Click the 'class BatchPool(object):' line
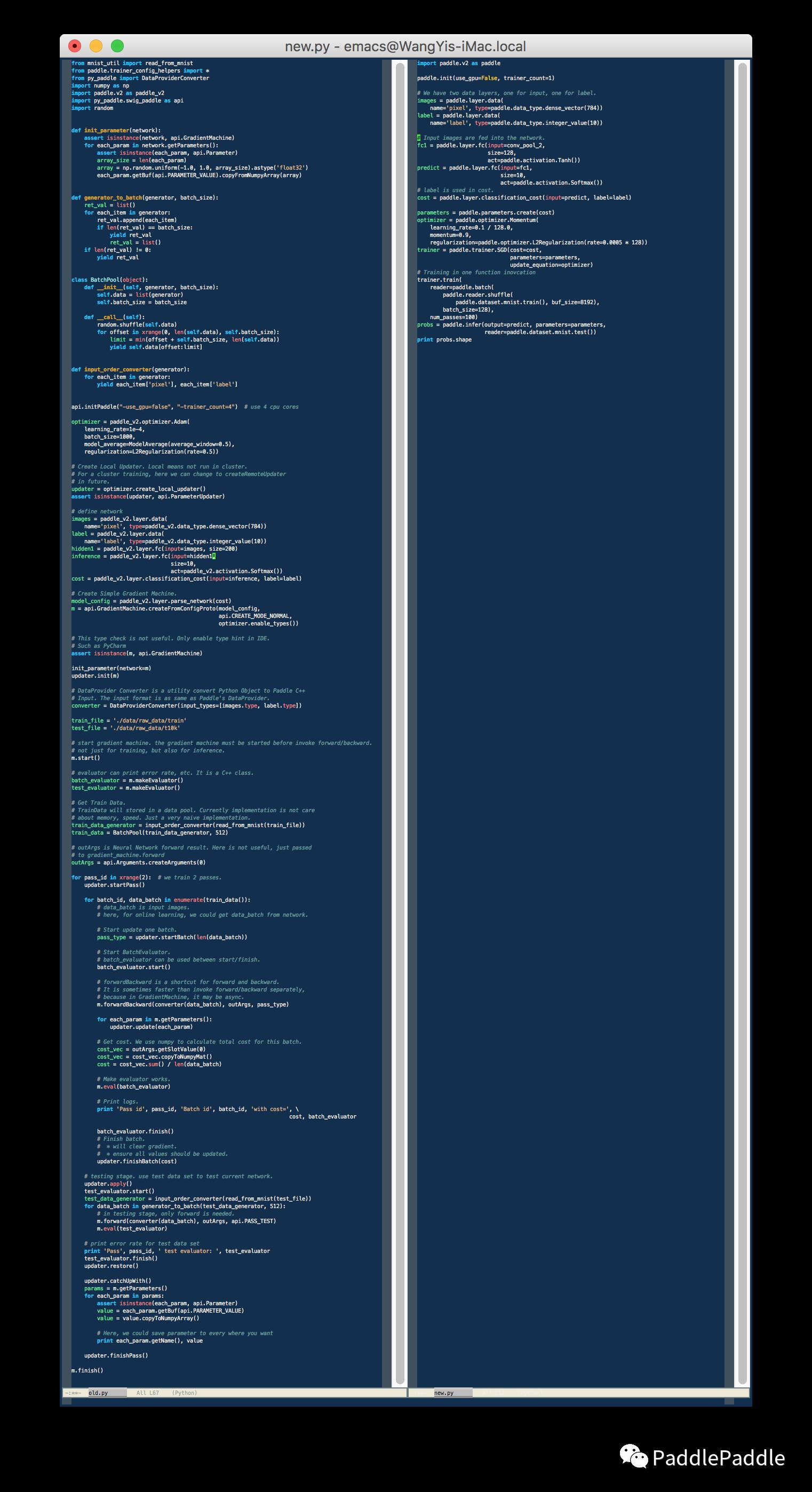The width and height of the screenshot is (812, 1492). [x=109, y=280]
